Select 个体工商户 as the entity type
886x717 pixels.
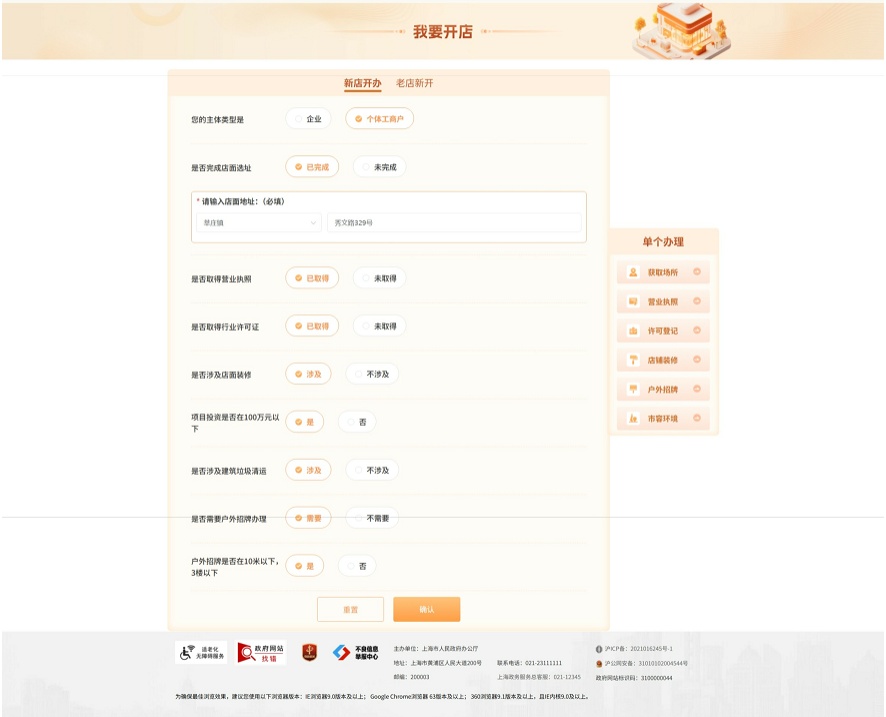[379, 119]
